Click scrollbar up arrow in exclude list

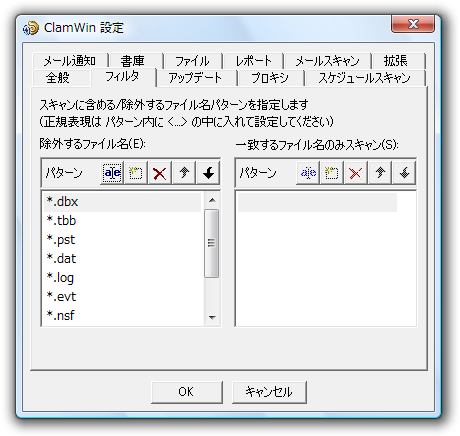click(212, 200)
